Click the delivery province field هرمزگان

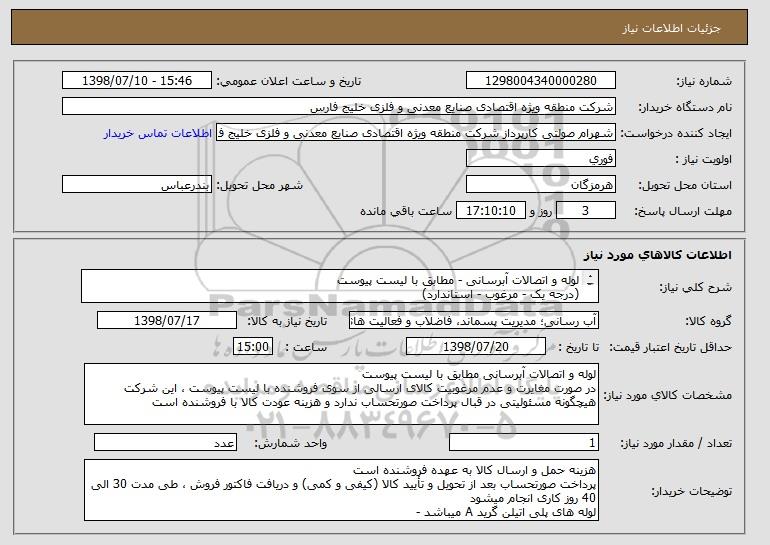(x=541, y=185)
